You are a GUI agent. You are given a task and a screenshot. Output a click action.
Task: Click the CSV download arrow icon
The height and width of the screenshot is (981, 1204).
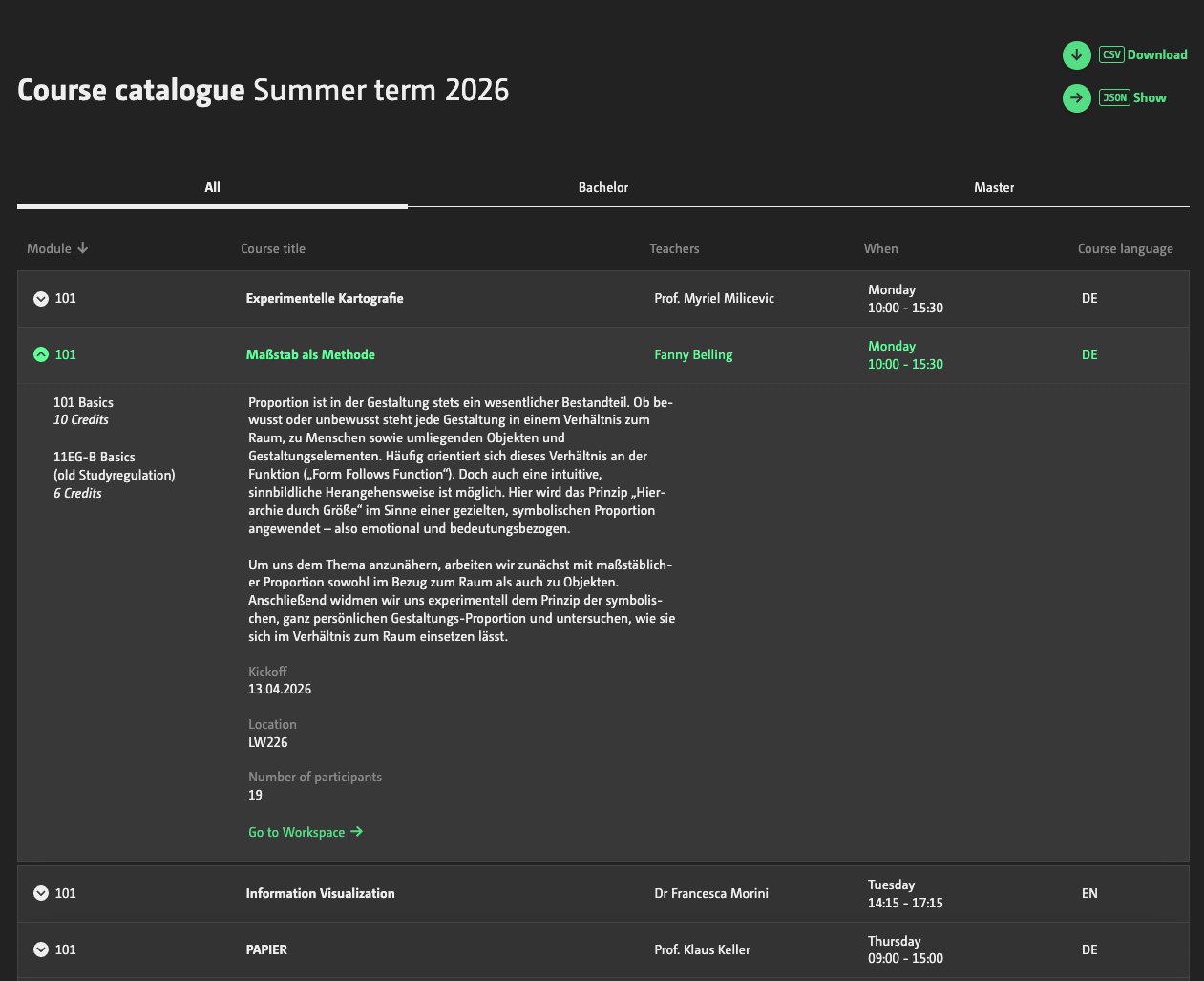coord(1077,55)
